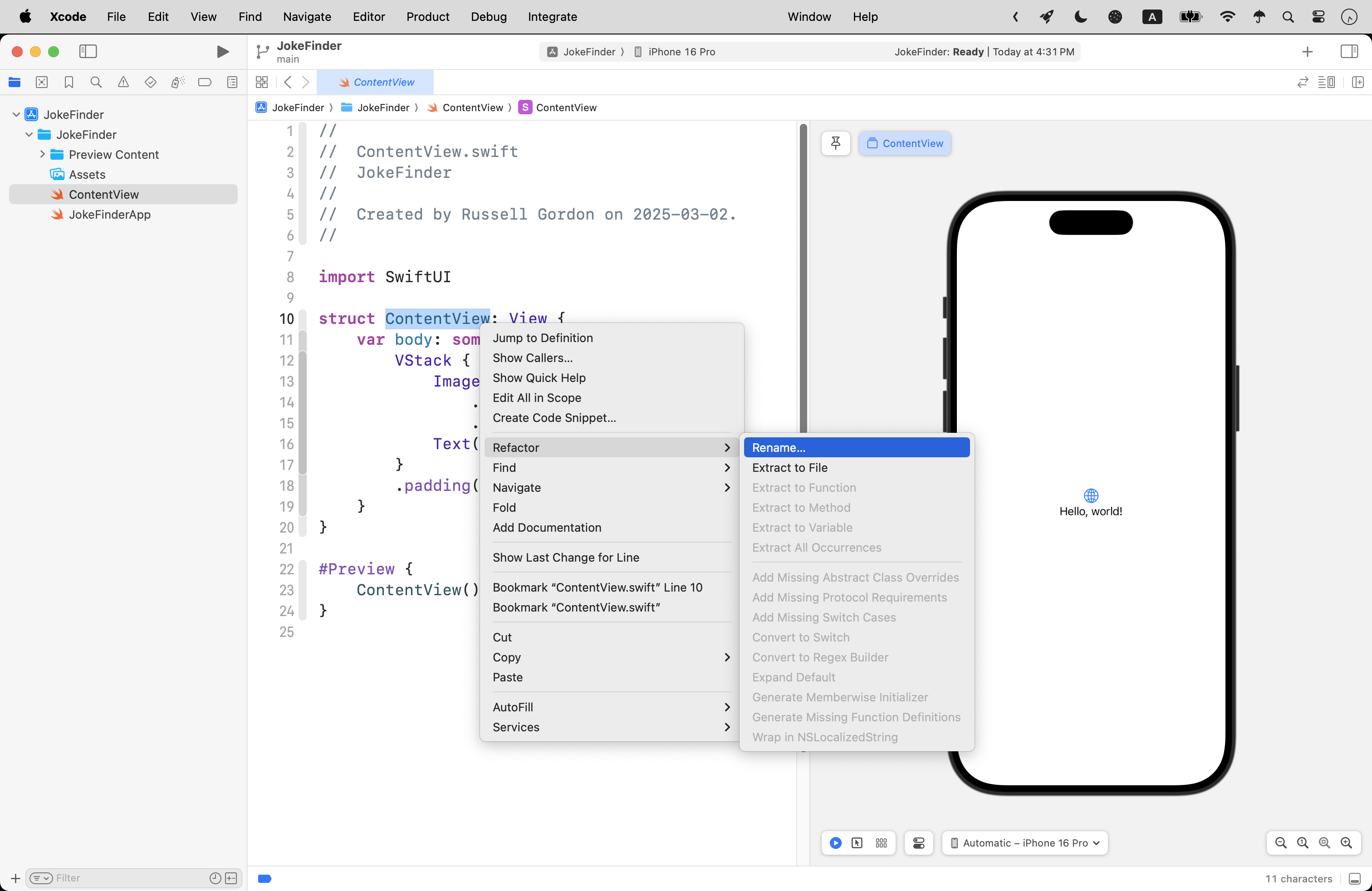Select JokeFinderApp file in navigator
The image size is (1372, 891).
(x=109, y=215)
